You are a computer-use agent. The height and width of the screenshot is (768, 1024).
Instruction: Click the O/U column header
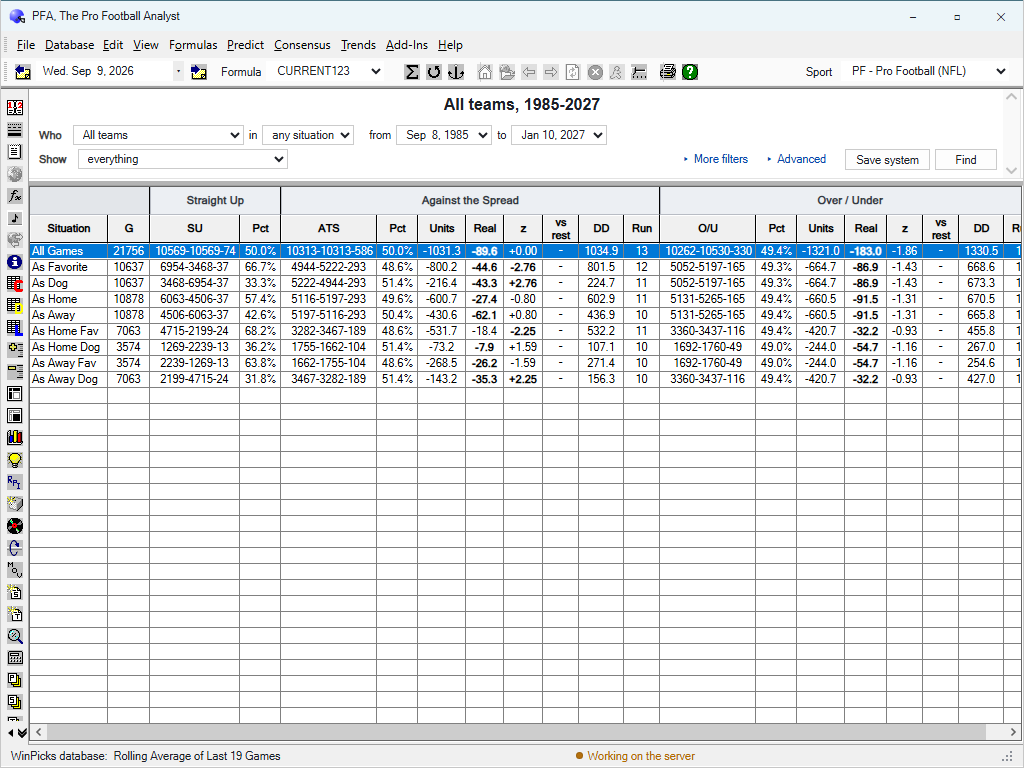[708, 229]
